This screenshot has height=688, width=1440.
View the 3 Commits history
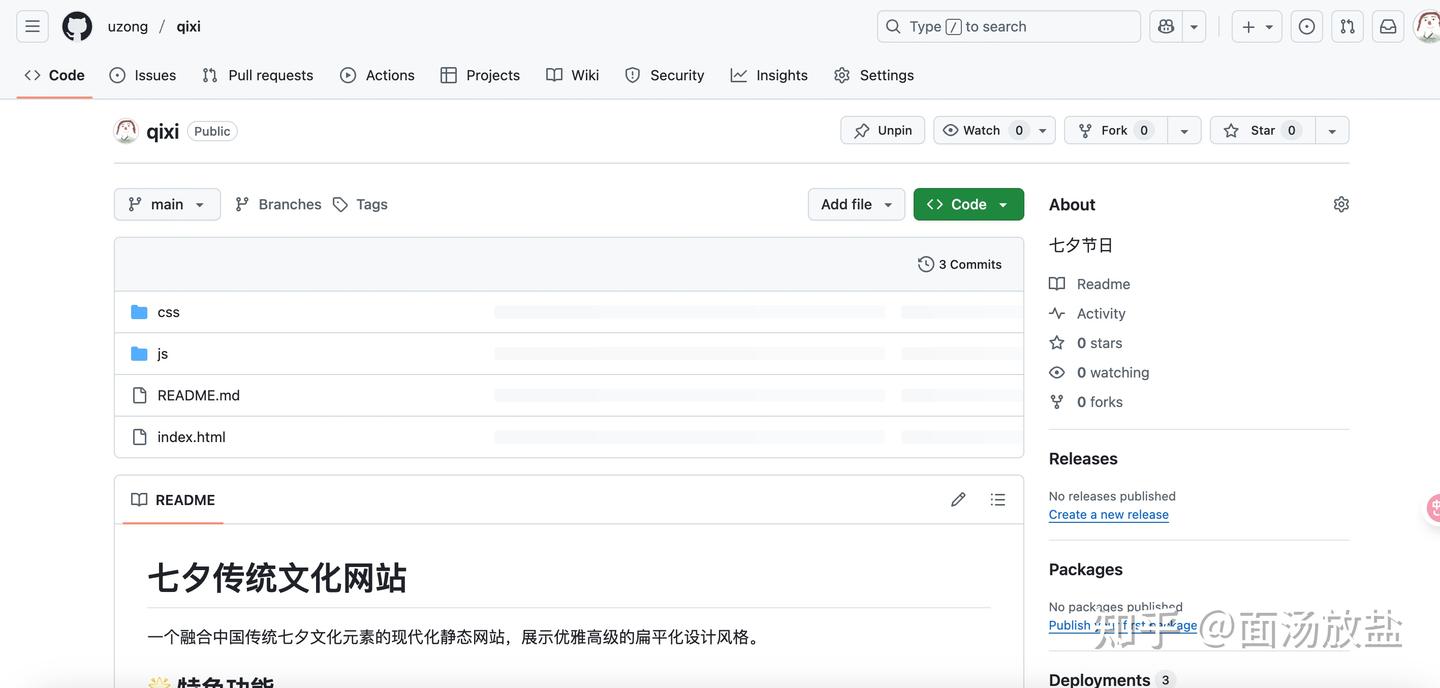(958, 264)
